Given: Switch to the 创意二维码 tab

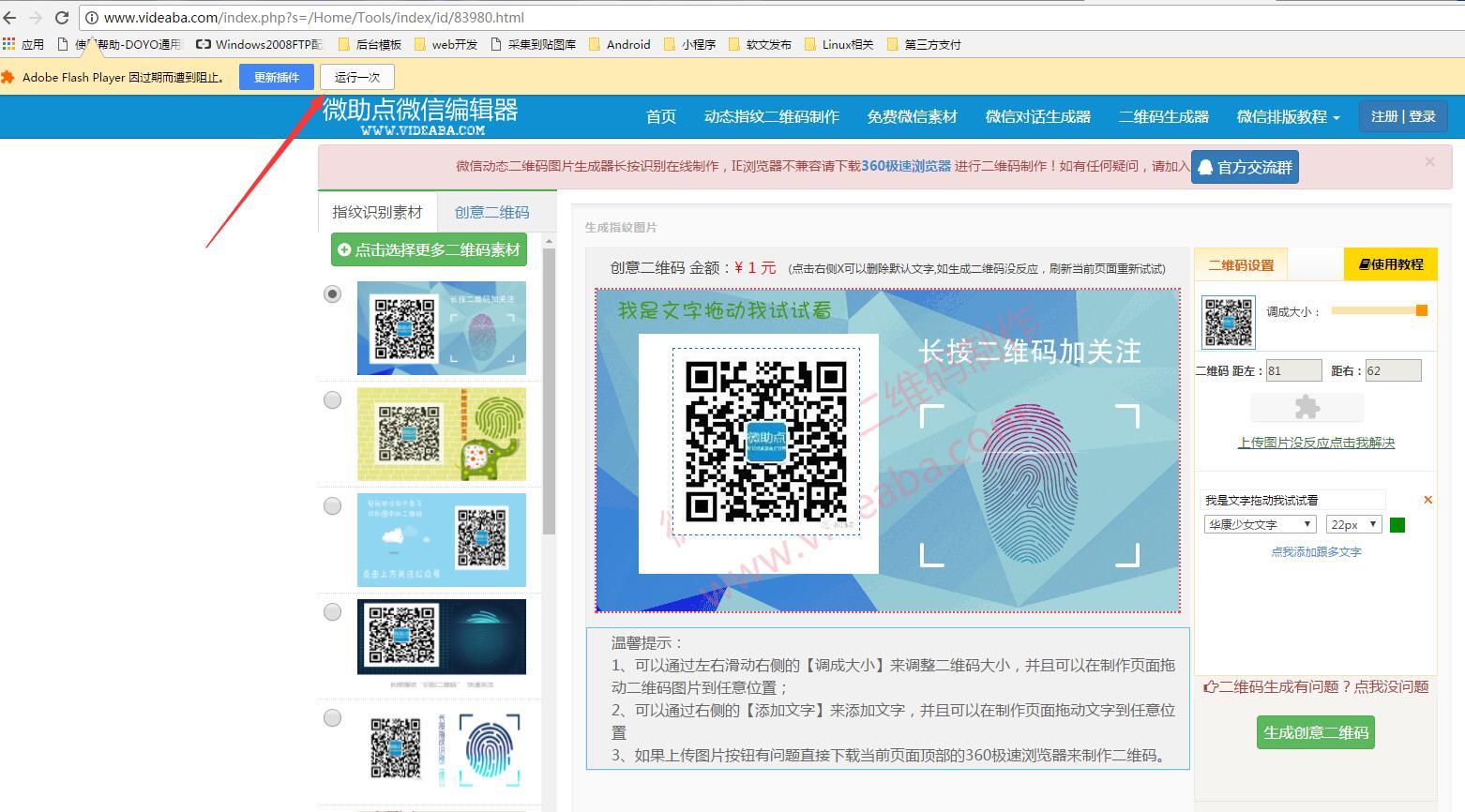Looking at the screenshot, I should [x=492, y=212].
